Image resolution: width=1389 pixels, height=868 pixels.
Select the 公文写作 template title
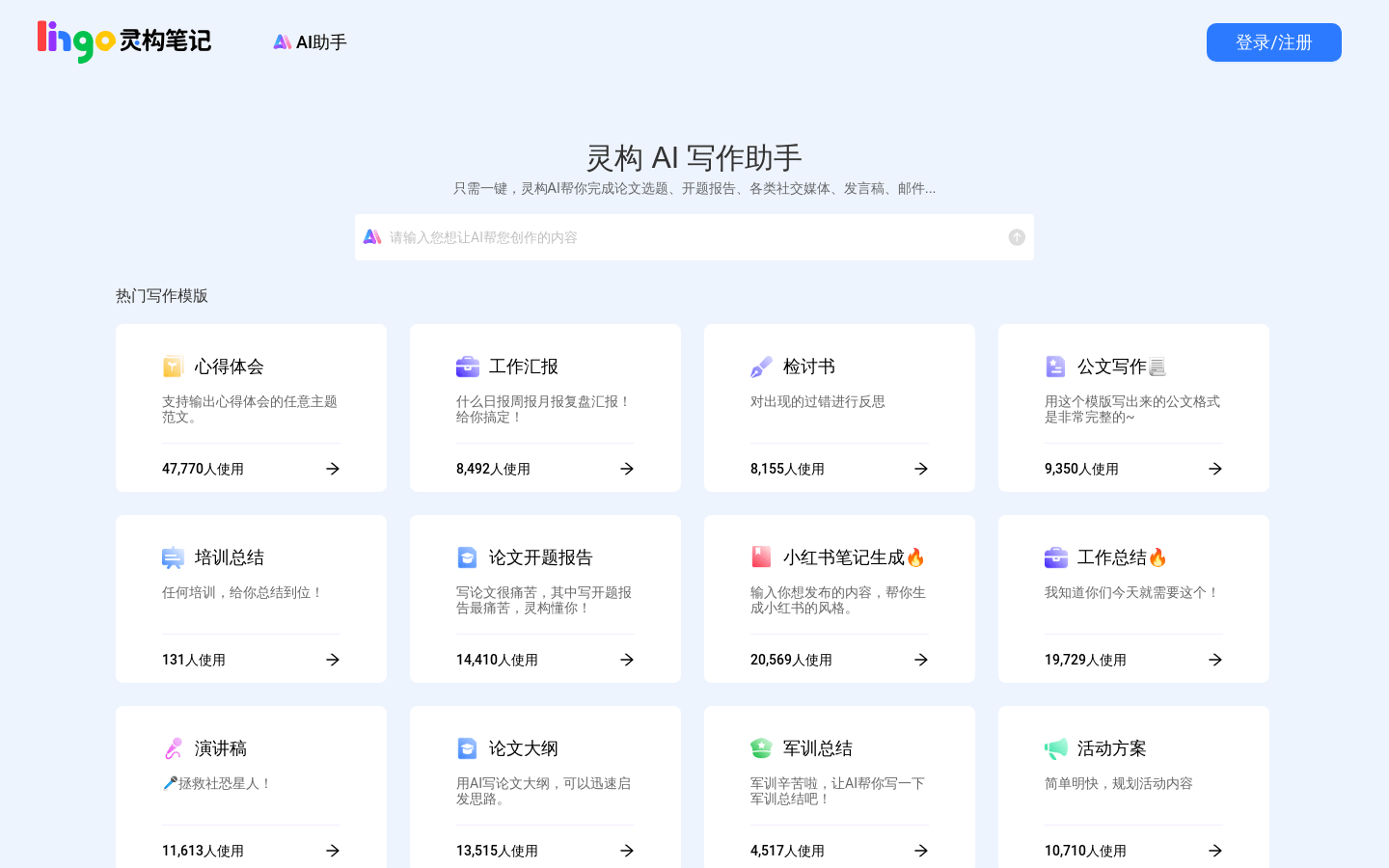tap(1122, 366)
